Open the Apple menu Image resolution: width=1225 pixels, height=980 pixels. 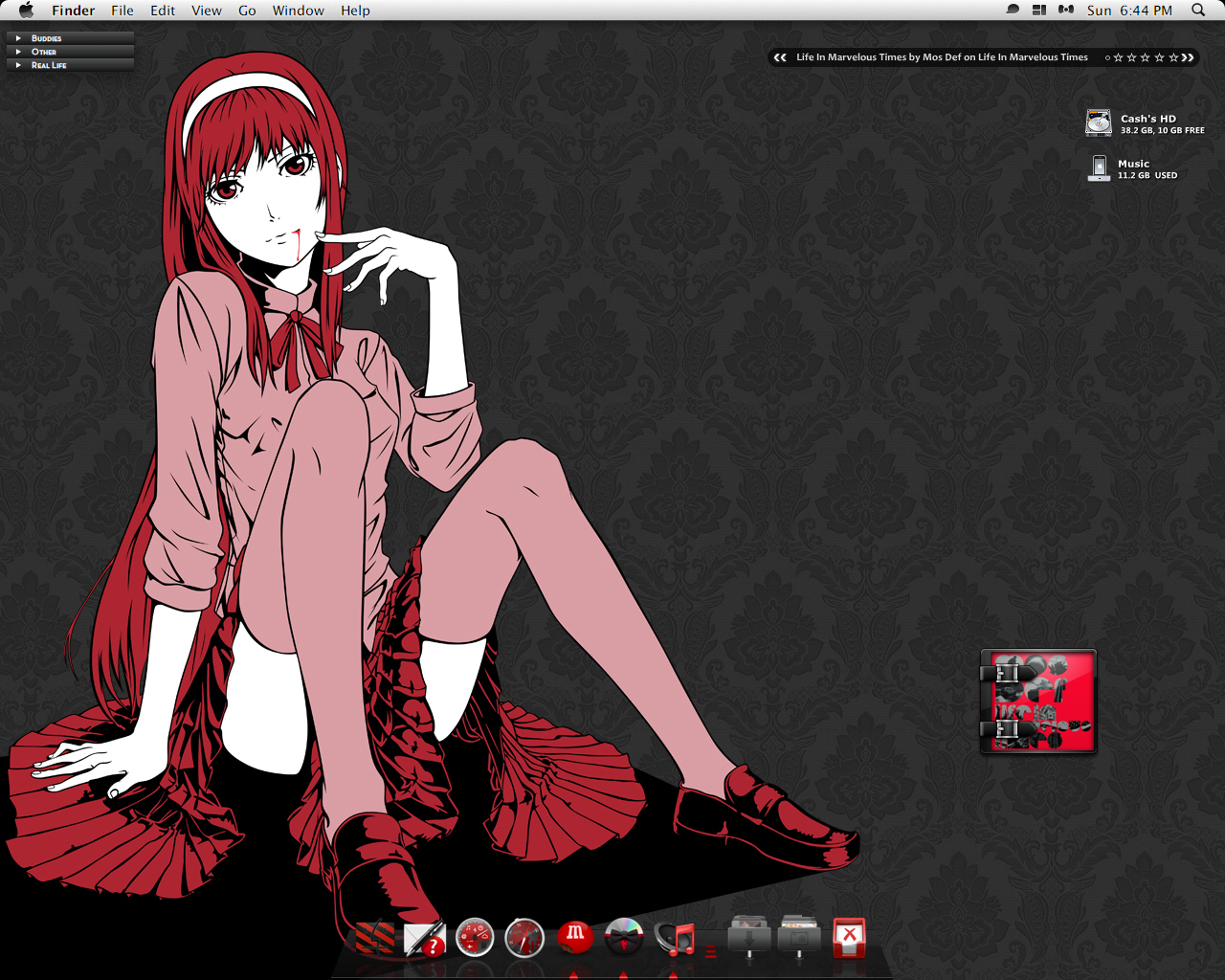pos(26,11)
